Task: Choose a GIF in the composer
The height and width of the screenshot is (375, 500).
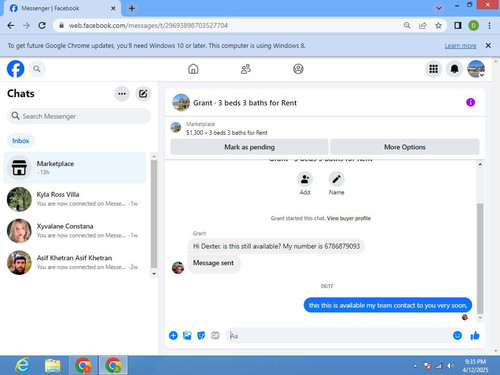Action: pos(215,335)
